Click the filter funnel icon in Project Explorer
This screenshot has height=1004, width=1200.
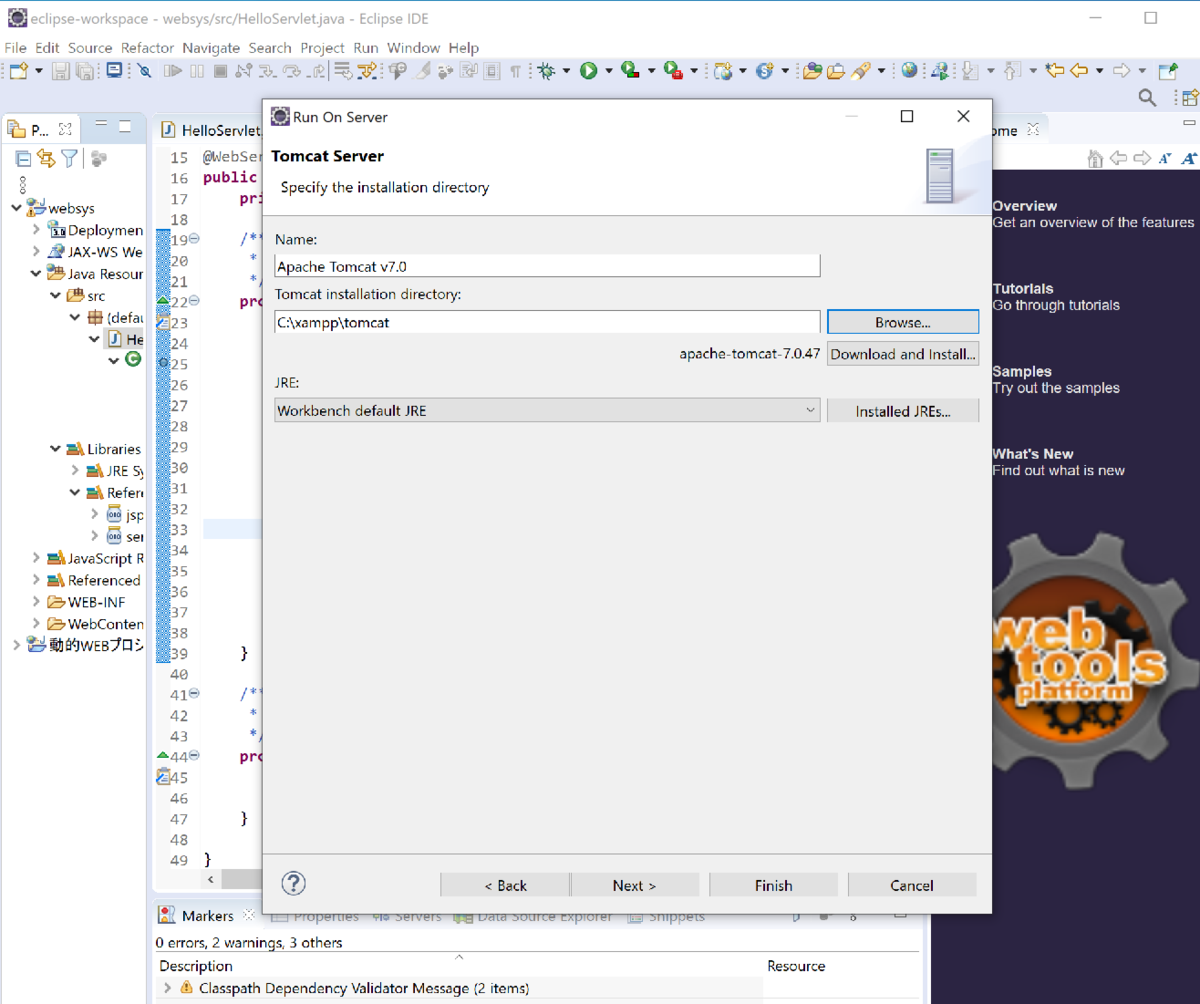coord(69,158)
